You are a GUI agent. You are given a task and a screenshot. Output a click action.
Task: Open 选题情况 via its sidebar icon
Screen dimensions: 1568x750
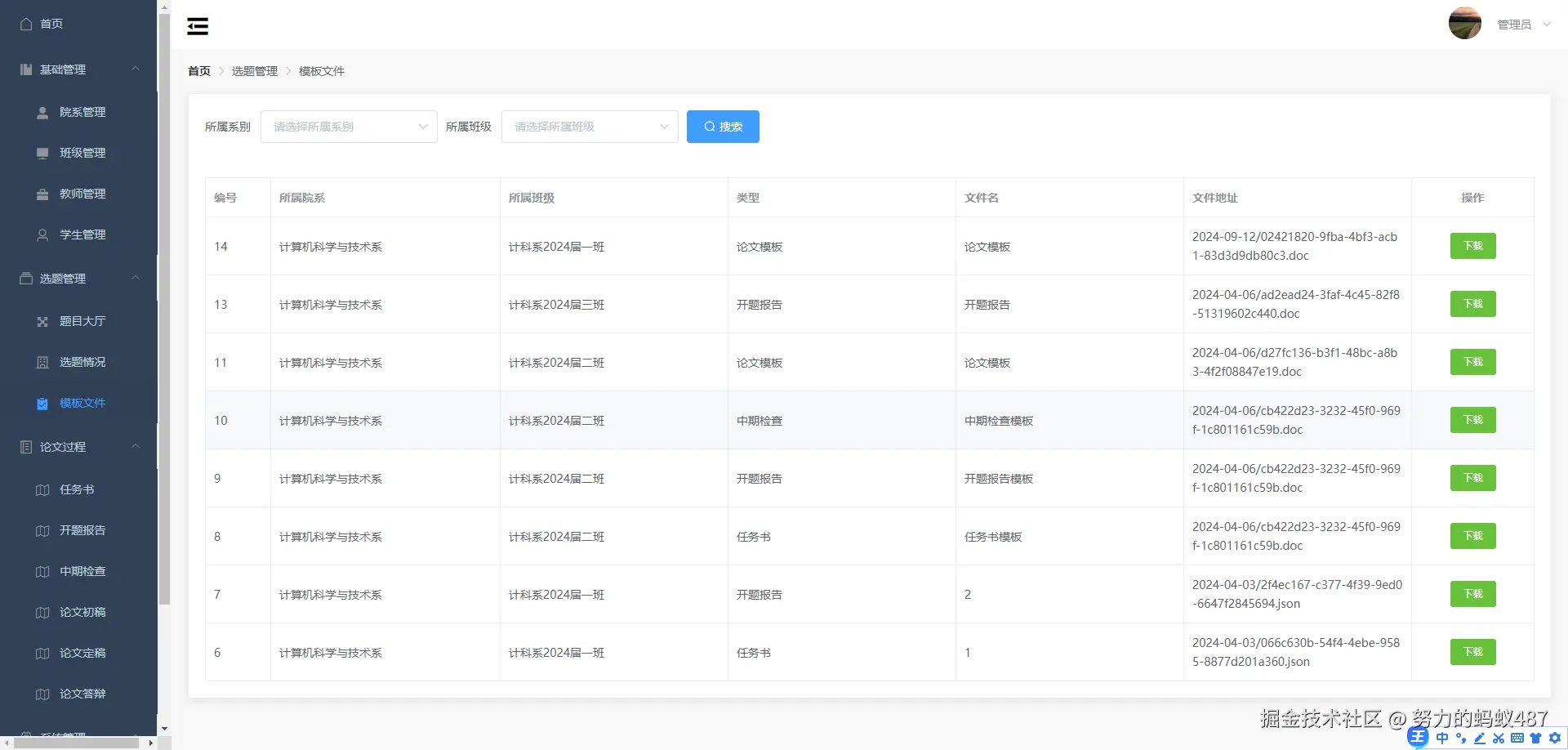pyautogui.click(x=42, y=362)
